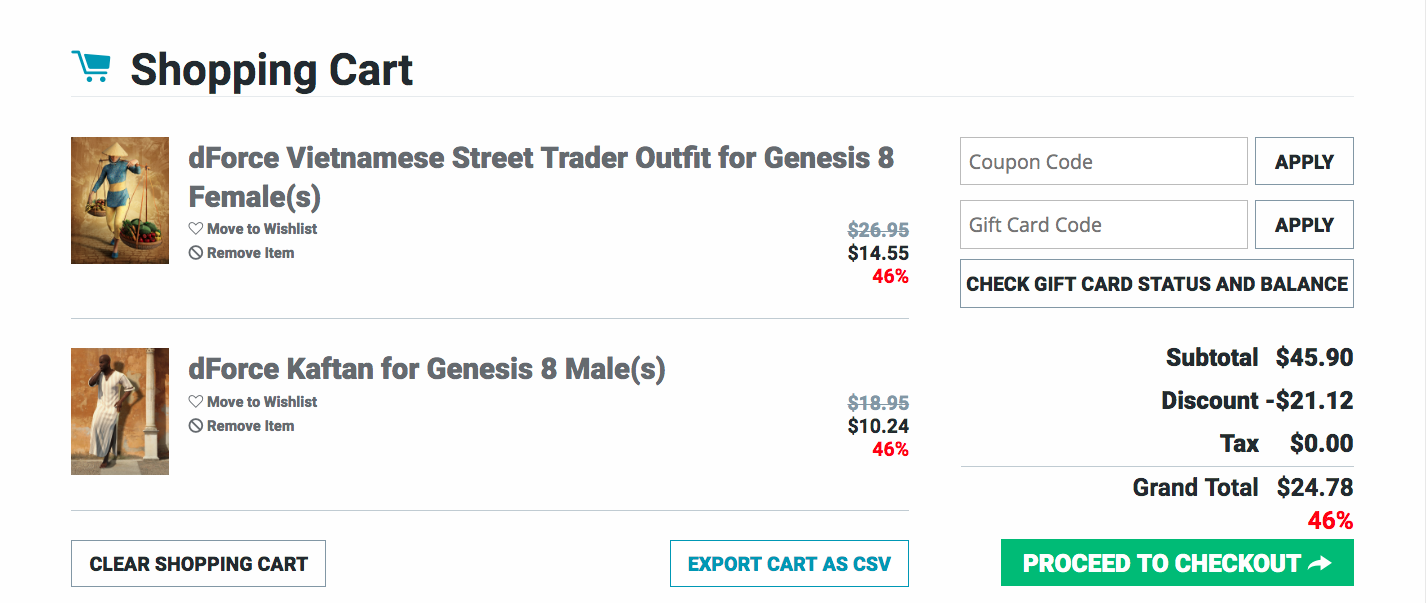Select 'Move to Wishlist' text for the Kaftan
1426x603 pixels.
tap(262, 402)
